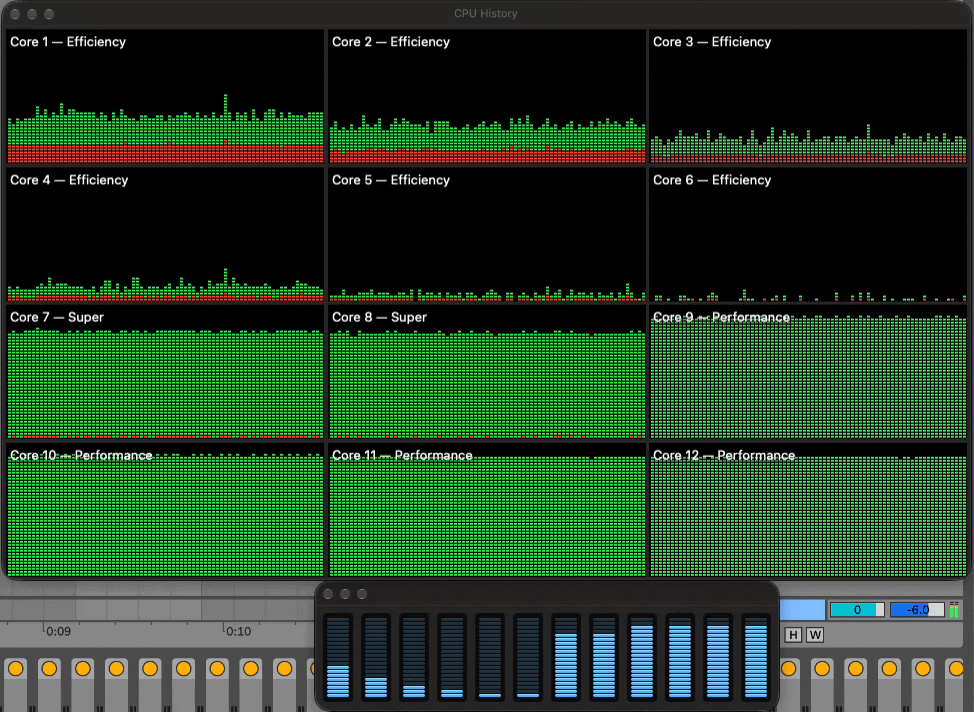
Task: Select the Core 3 — Efficiency history graph
Action: (808, 96)
